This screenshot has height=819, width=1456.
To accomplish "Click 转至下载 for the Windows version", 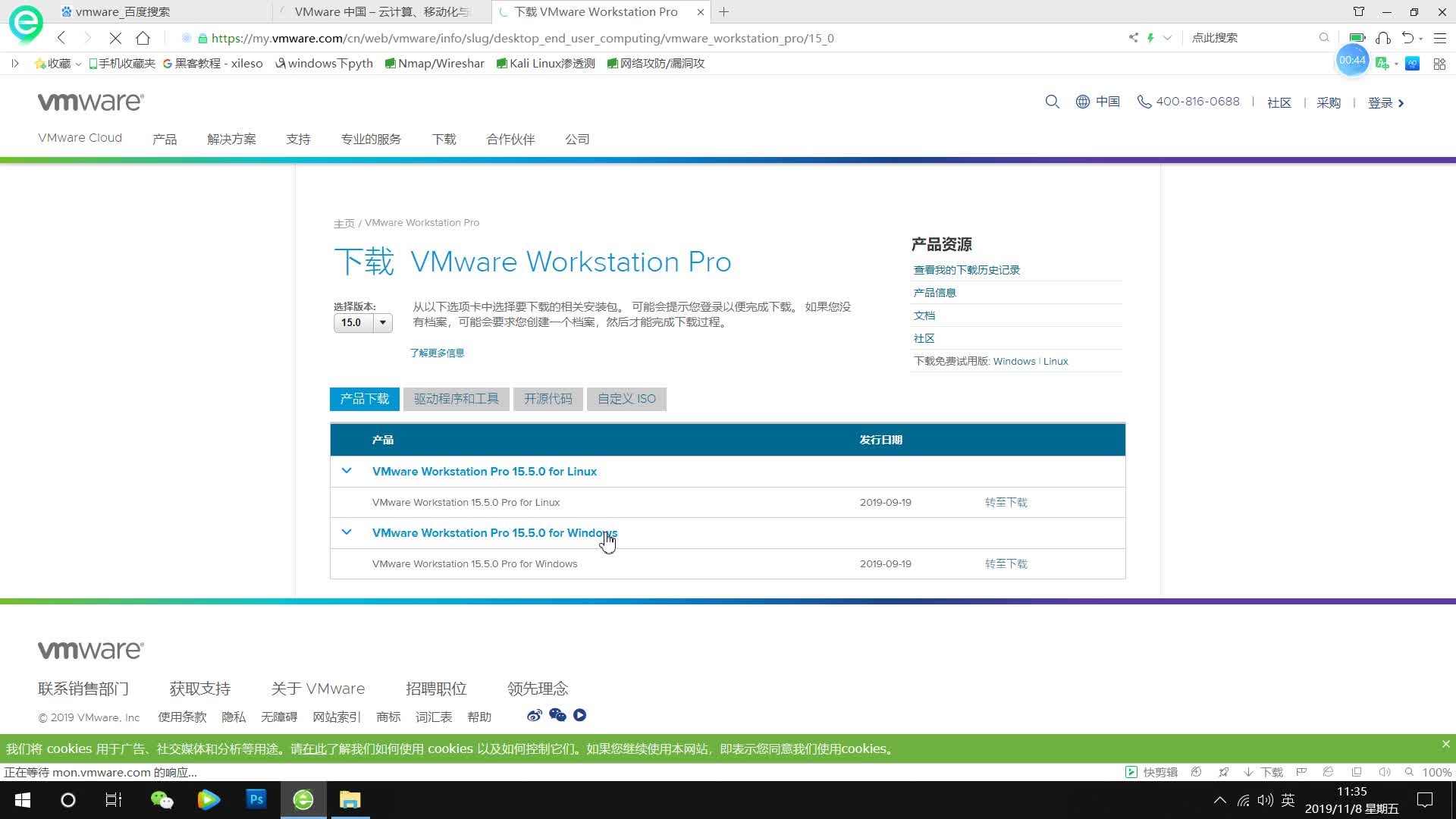I will tap(1006, 563).
